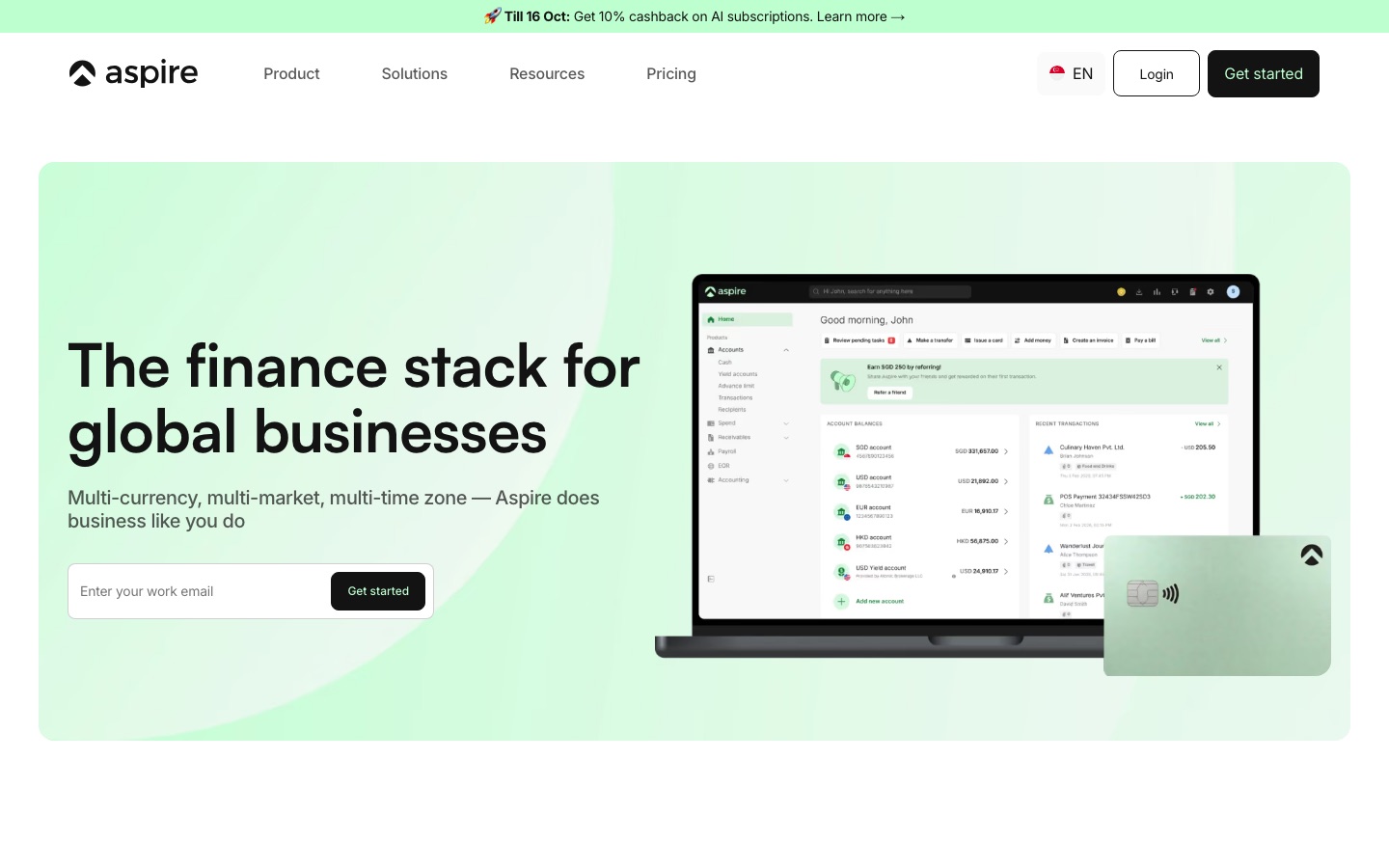
Task: Click the Aspire logo in the site header
Action: point(133,73)
